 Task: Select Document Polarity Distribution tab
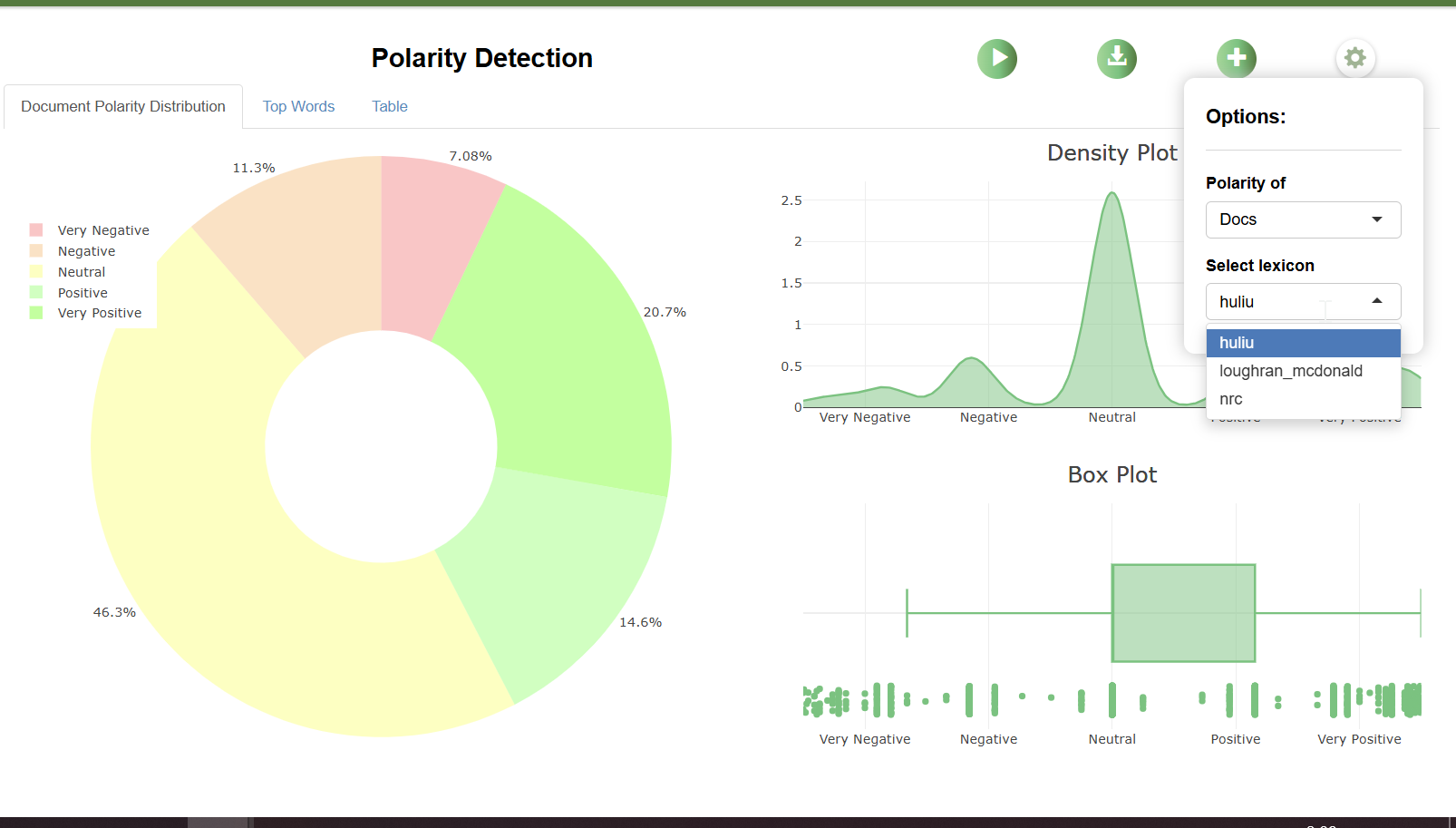pos(123,106)
